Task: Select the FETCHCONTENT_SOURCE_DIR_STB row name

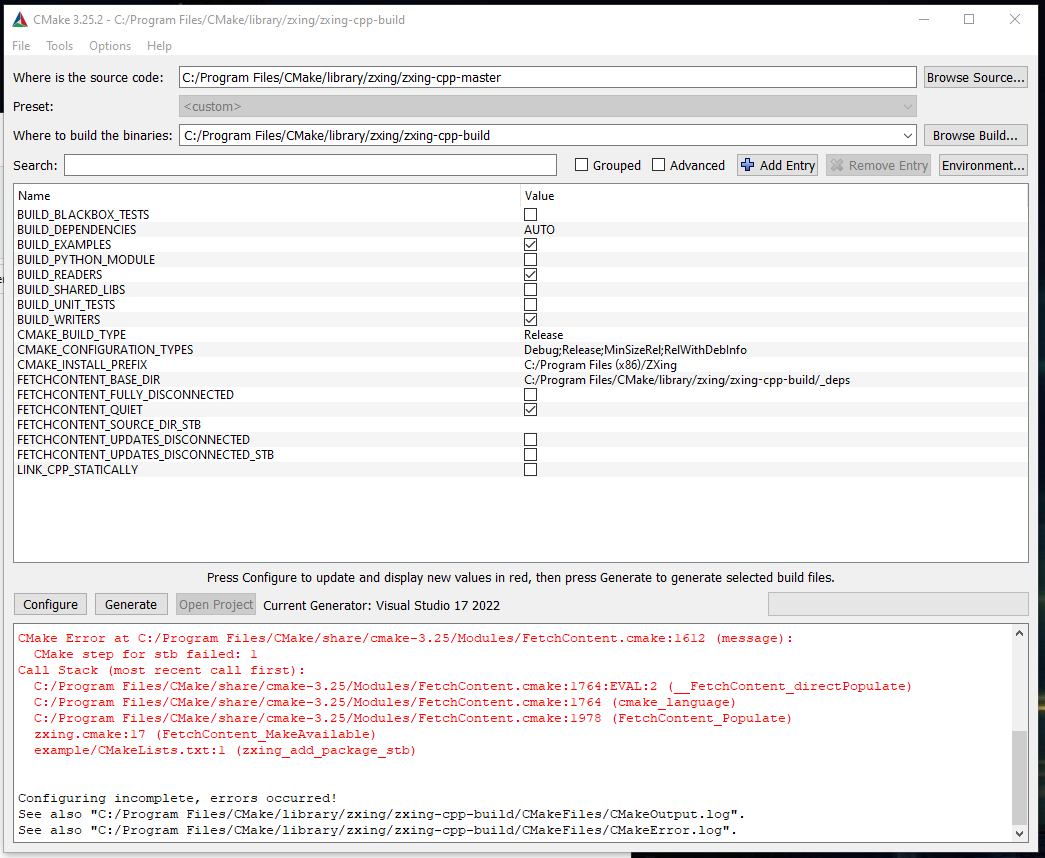Action: coord(109,425)
